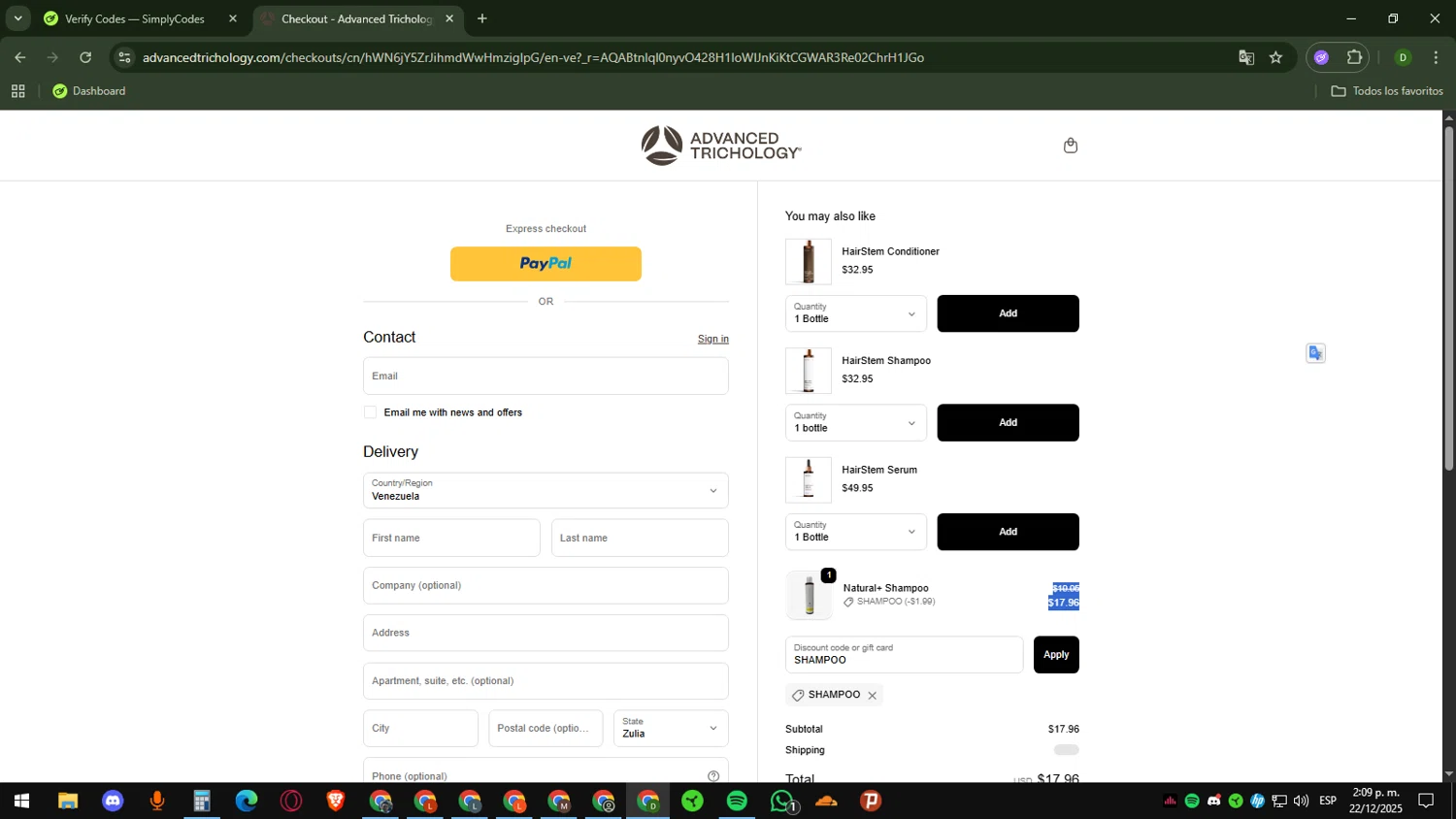Open the browser extensions puzzle icon
Image resolution: width=1456 pixels, height=819 pixels.
coord(1354,57)
